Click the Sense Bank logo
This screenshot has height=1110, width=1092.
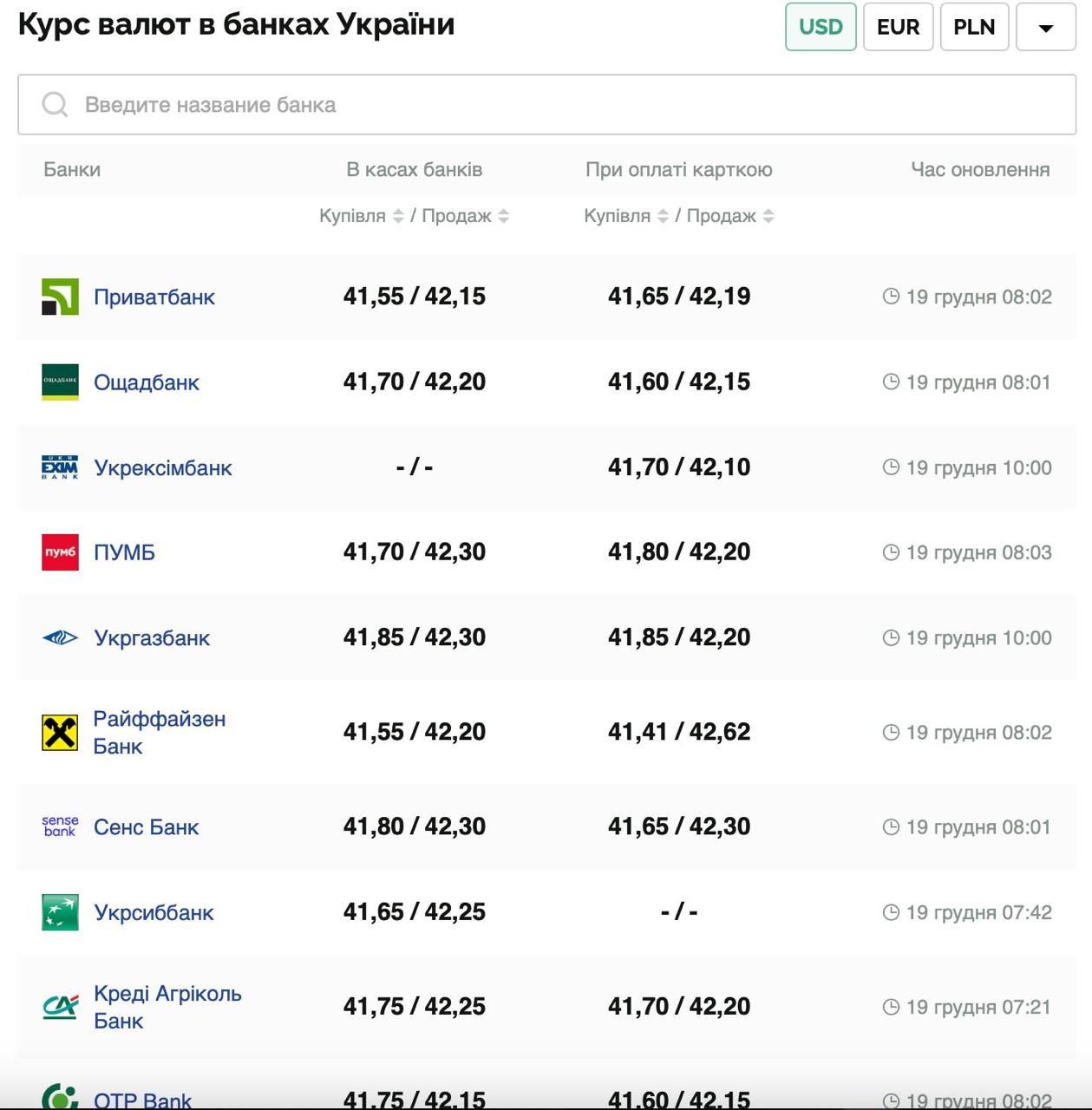60,826
